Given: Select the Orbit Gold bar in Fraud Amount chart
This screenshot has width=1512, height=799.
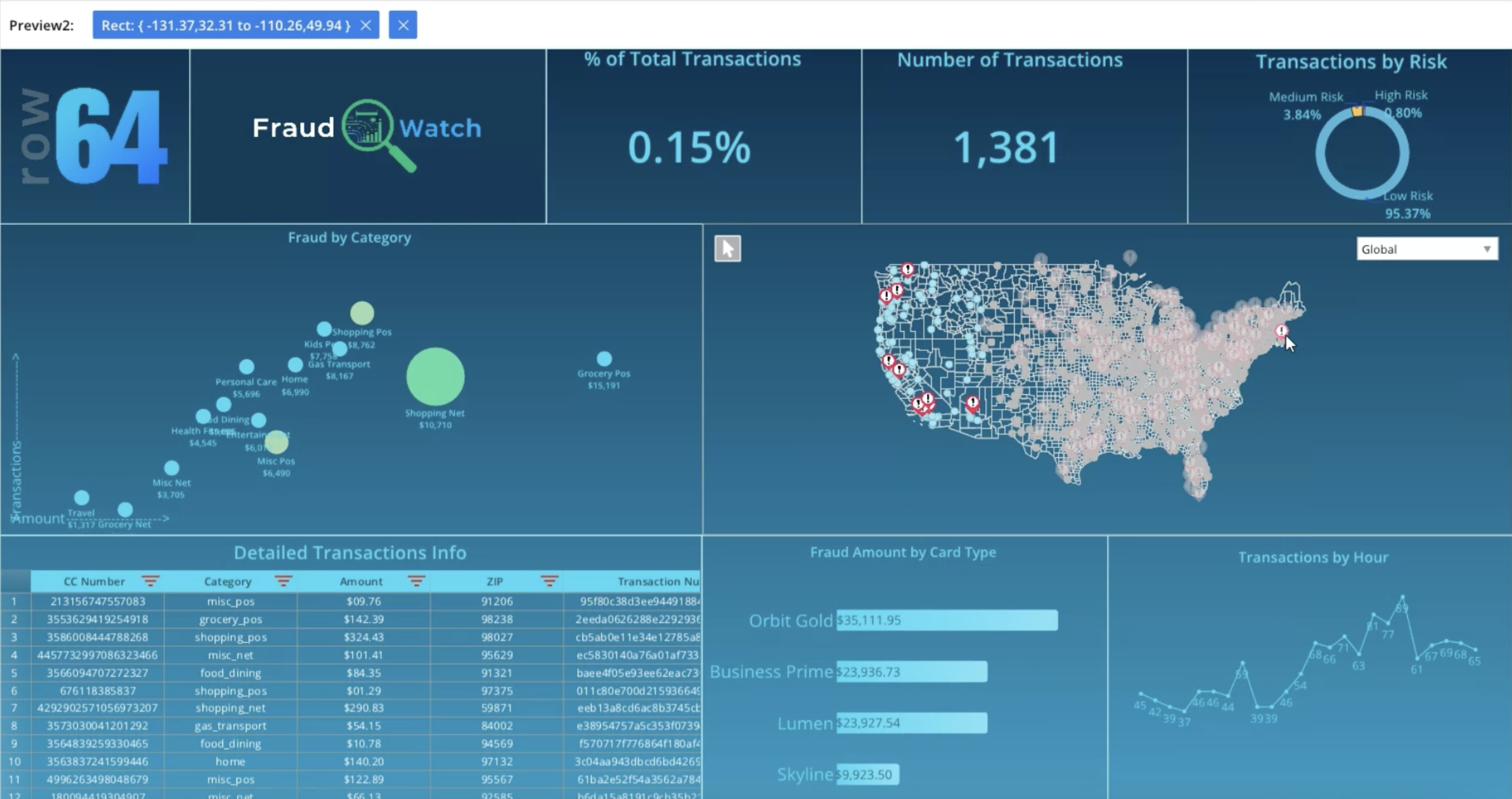Looking at the screenshot, I should click(x=944, y=620).
